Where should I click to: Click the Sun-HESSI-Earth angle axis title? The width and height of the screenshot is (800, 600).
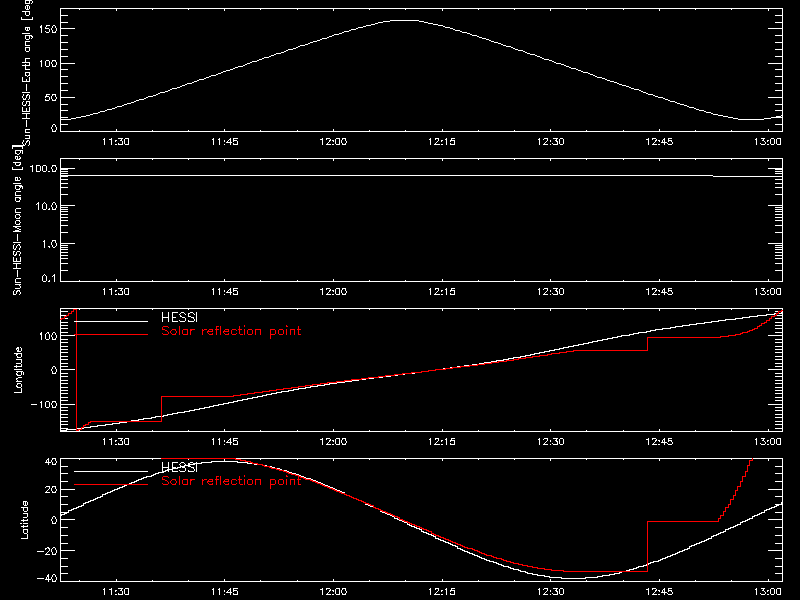pos(27,71)
